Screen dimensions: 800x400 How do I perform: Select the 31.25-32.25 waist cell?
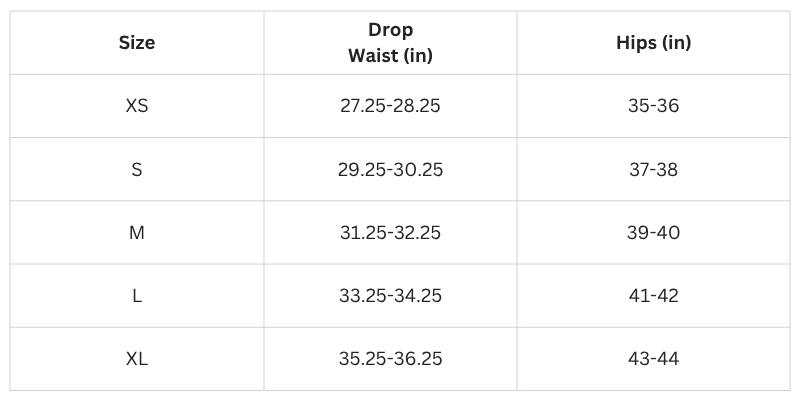point(390,233)
